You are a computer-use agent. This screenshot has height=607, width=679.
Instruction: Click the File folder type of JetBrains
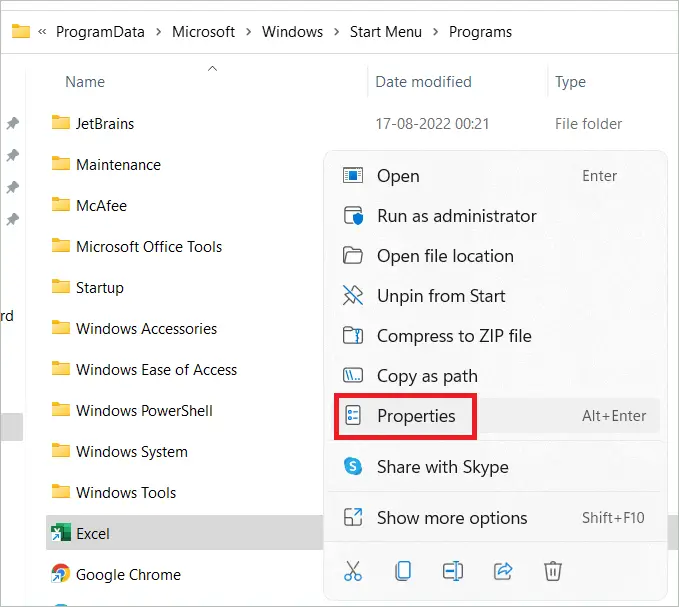(588, 124)
